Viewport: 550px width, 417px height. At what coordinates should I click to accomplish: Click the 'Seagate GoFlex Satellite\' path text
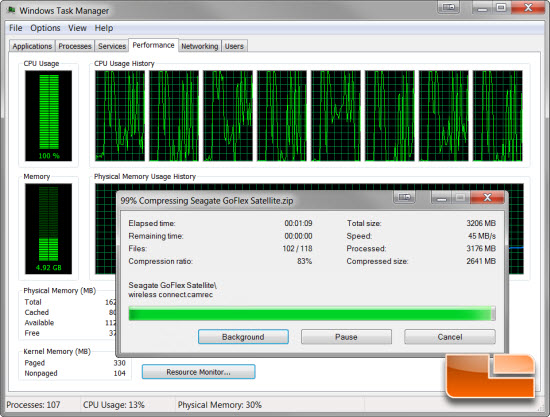(x=173, y=285)
